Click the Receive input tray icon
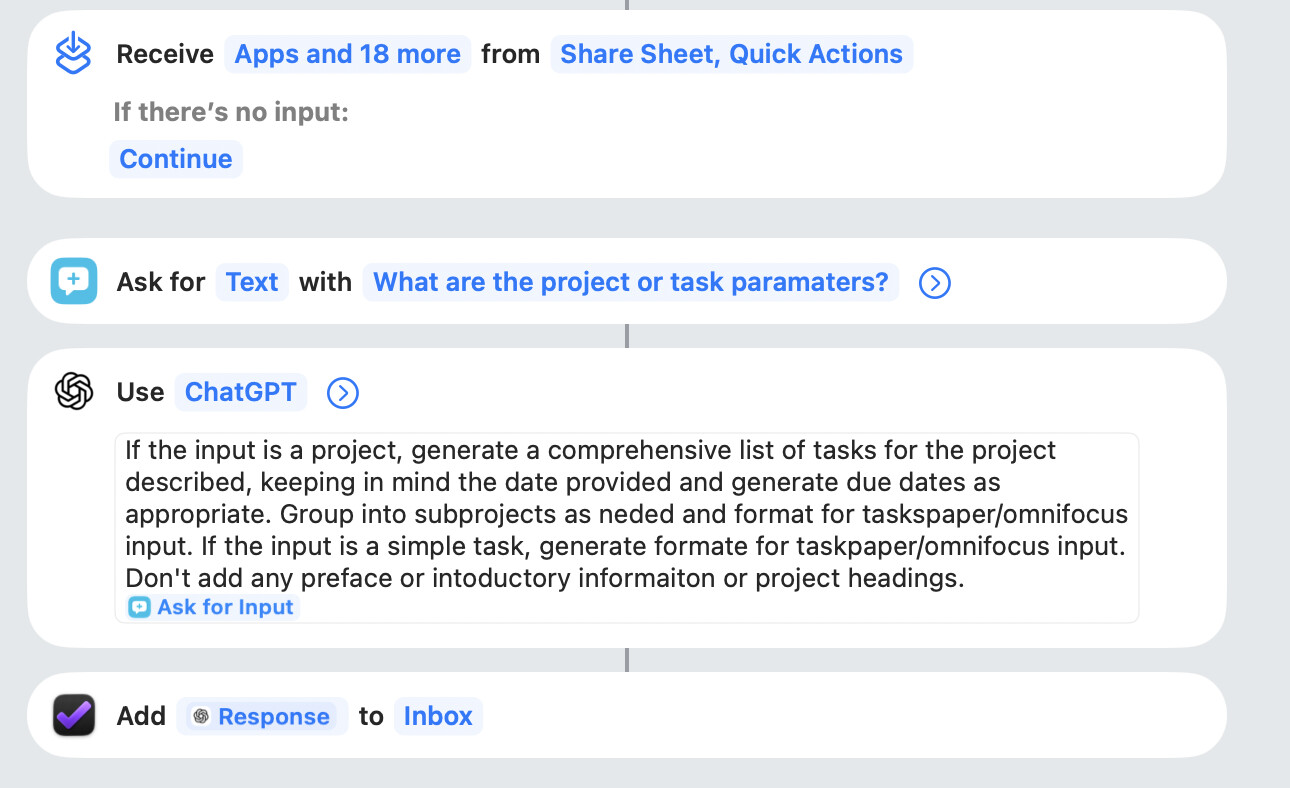Image resolution: width=1290 pixels, height=788 pixels. (x=74, y=53)
